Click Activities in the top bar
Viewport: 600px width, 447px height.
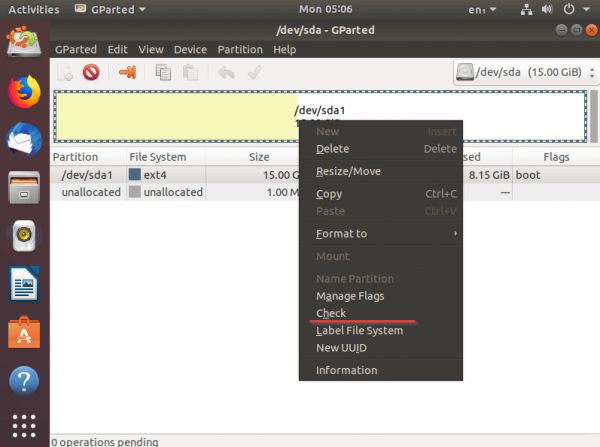coord(34,9)
